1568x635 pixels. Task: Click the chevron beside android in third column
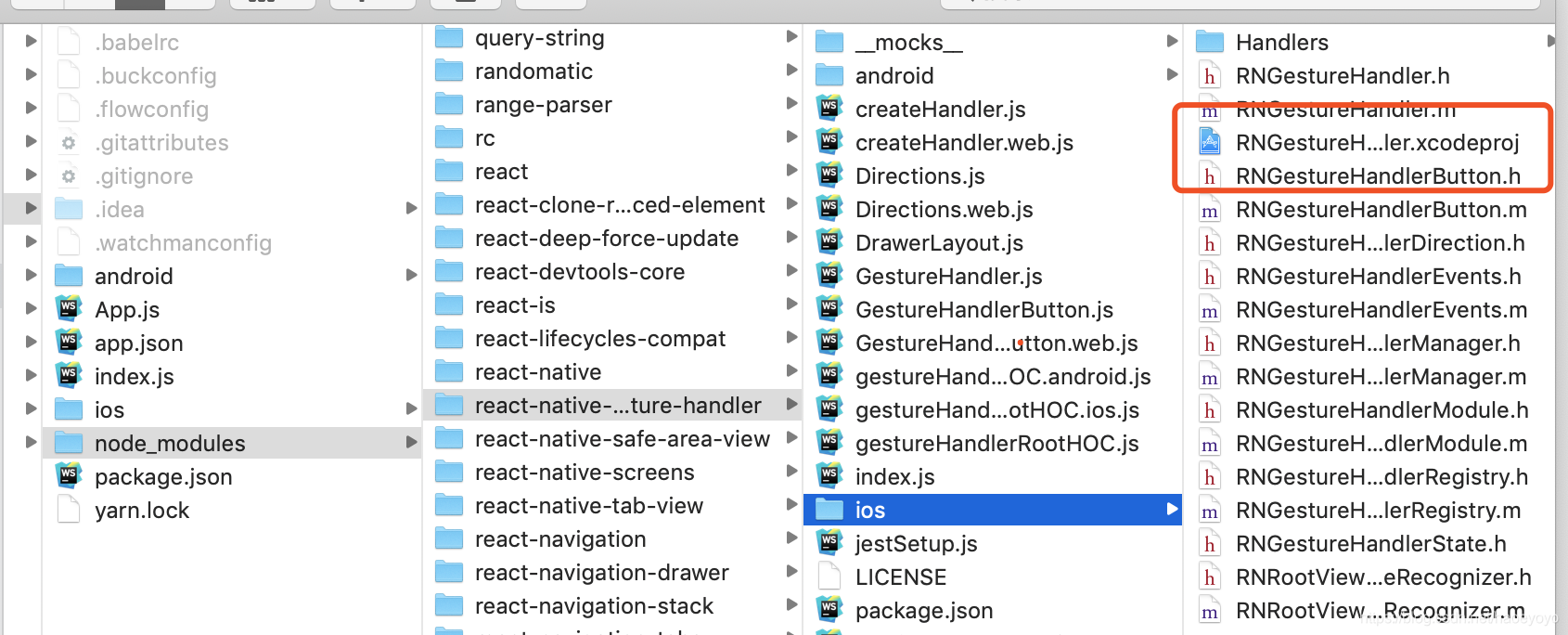1172,75
